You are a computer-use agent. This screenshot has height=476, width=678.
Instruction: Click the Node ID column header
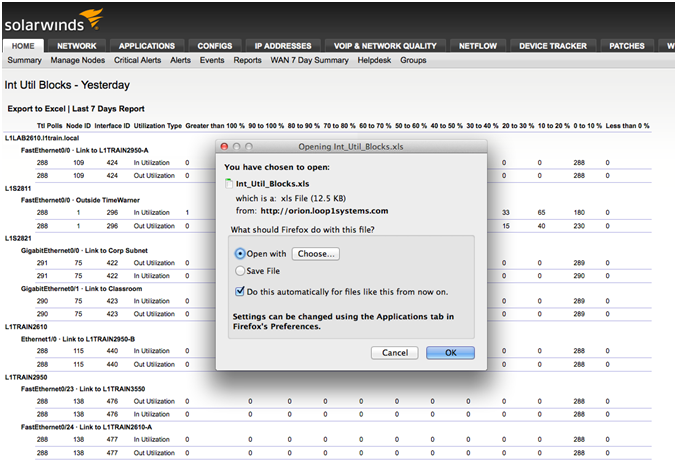click(x=78, y=126)
